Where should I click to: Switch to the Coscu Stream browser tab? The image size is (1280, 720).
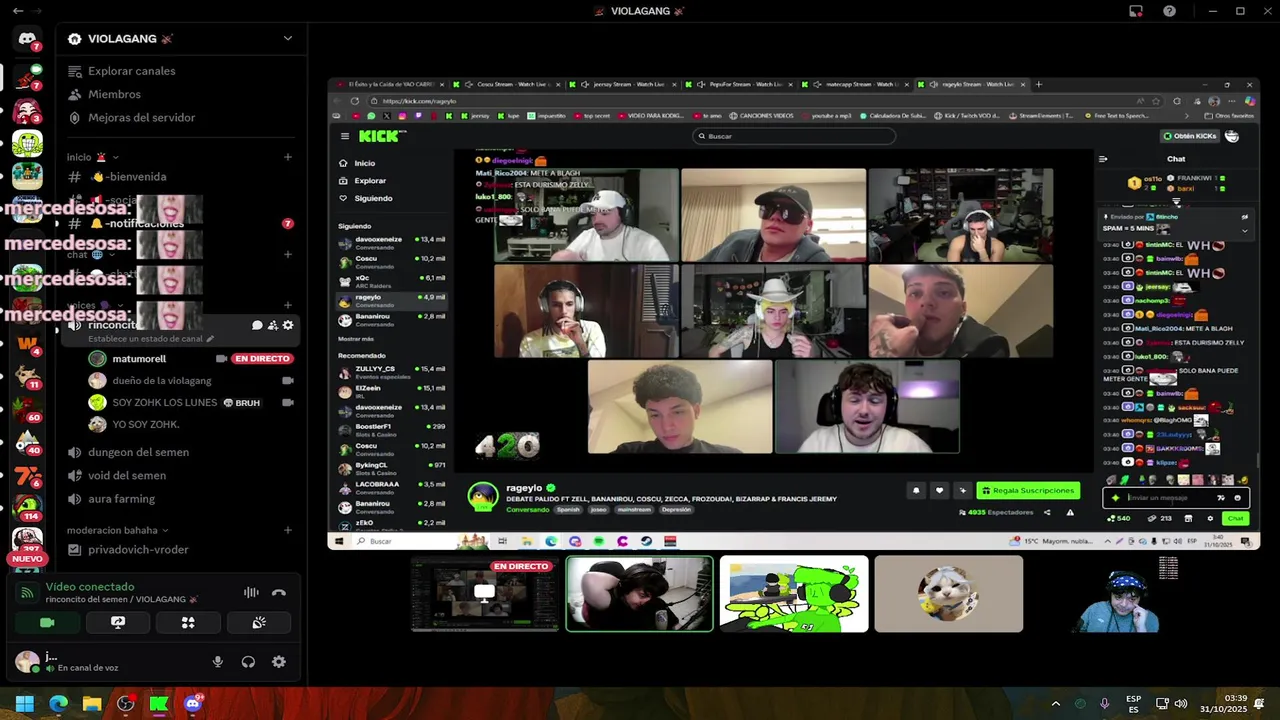(x=506, y=84)
